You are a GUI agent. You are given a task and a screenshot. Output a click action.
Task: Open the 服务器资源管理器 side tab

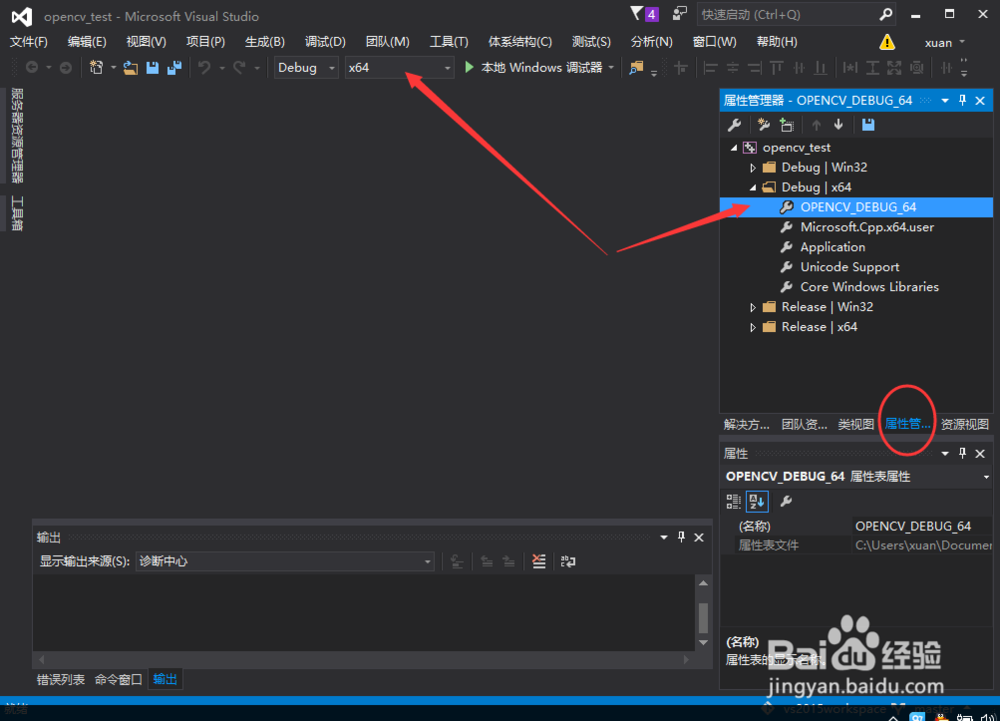(x=17, y=136)
